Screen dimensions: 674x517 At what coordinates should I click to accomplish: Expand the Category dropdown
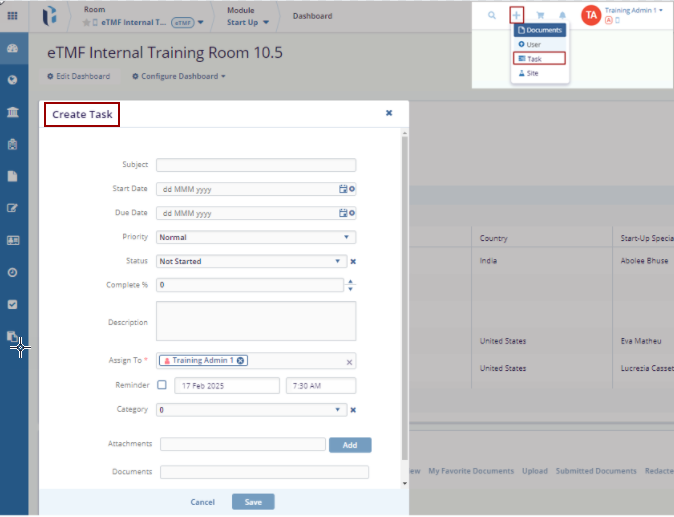point(338,409)
